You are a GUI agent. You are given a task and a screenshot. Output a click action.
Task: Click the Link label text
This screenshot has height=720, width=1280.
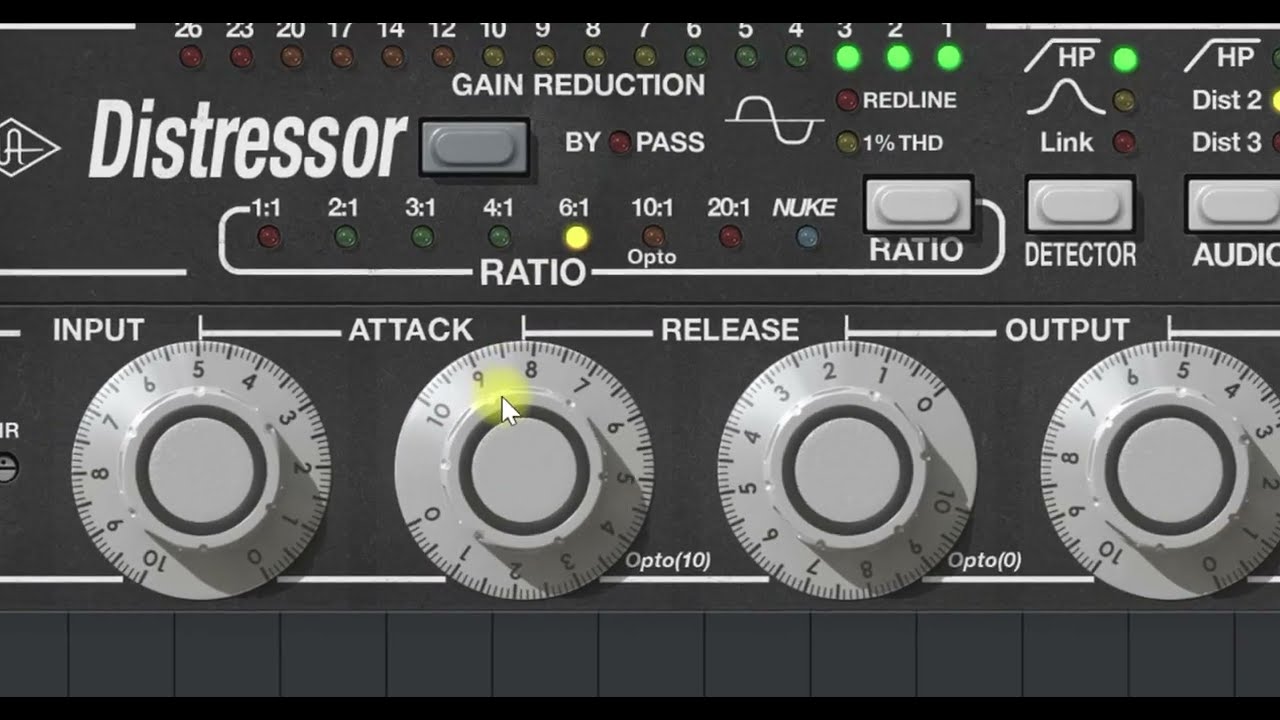(x=1066, y=142)
